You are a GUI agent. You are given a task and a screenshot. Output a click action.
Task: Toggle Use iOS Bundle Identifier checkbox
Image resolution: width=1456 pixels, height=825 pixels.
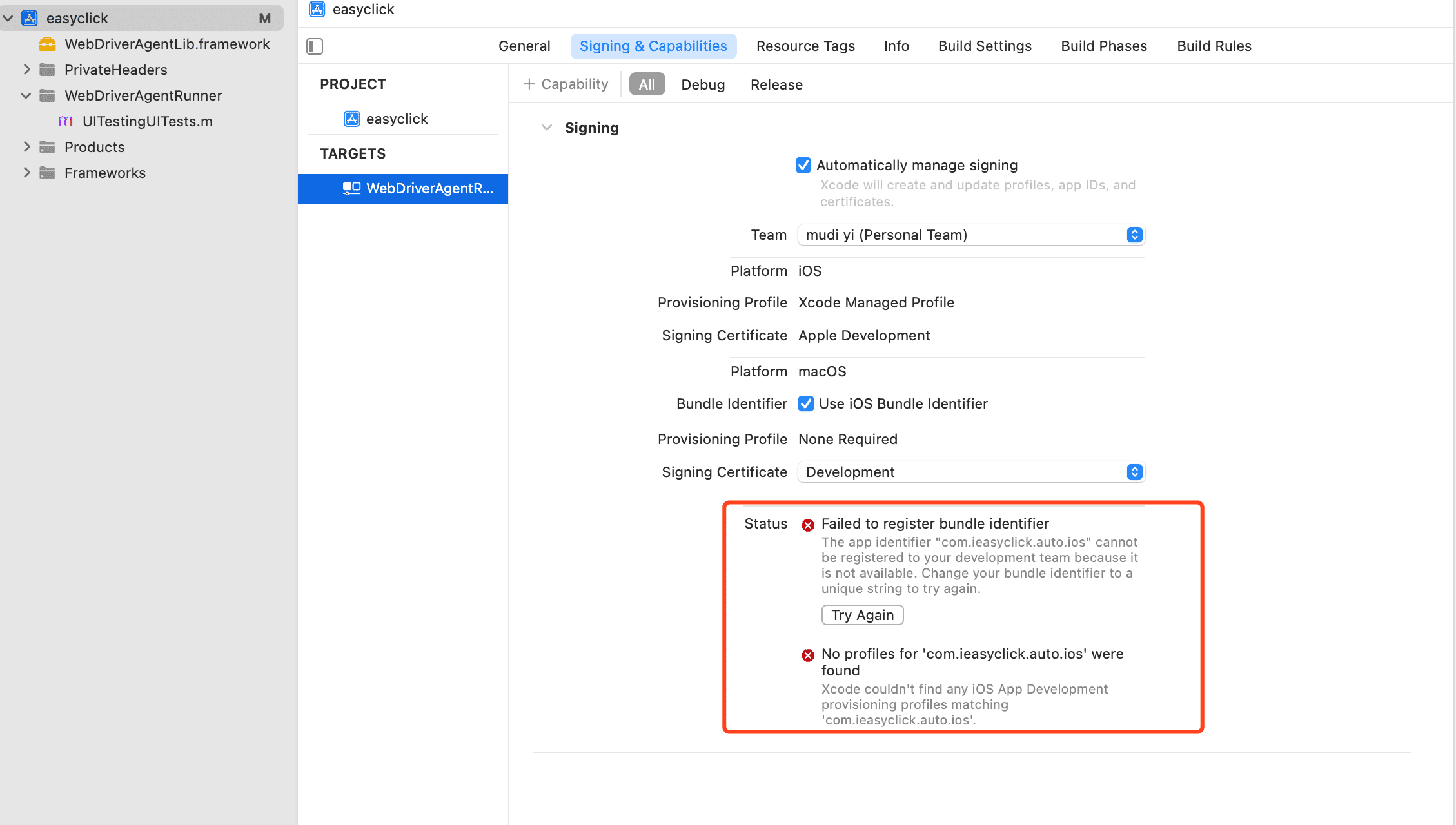805,403
